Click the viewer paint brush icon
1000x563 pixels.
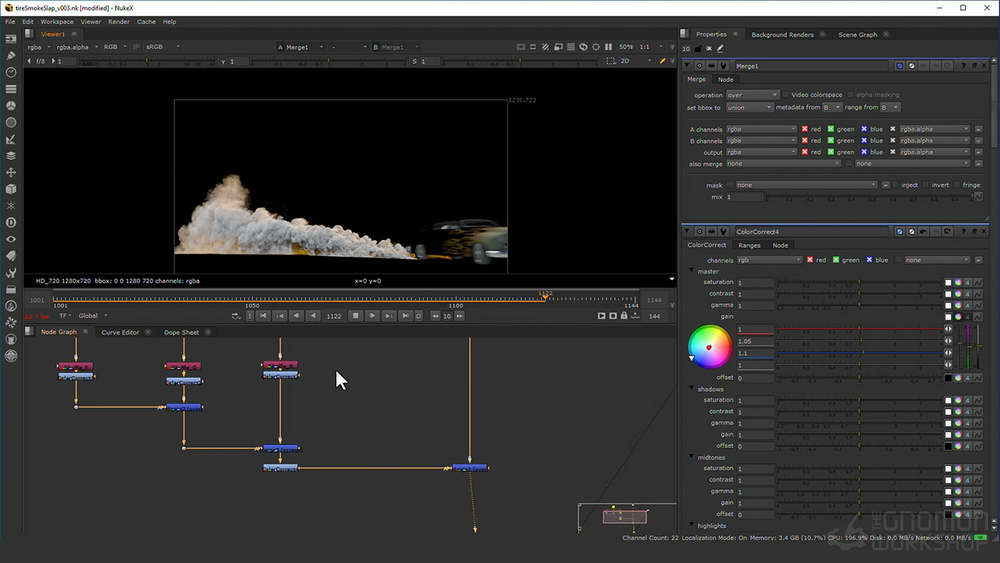tap(662, 61)
